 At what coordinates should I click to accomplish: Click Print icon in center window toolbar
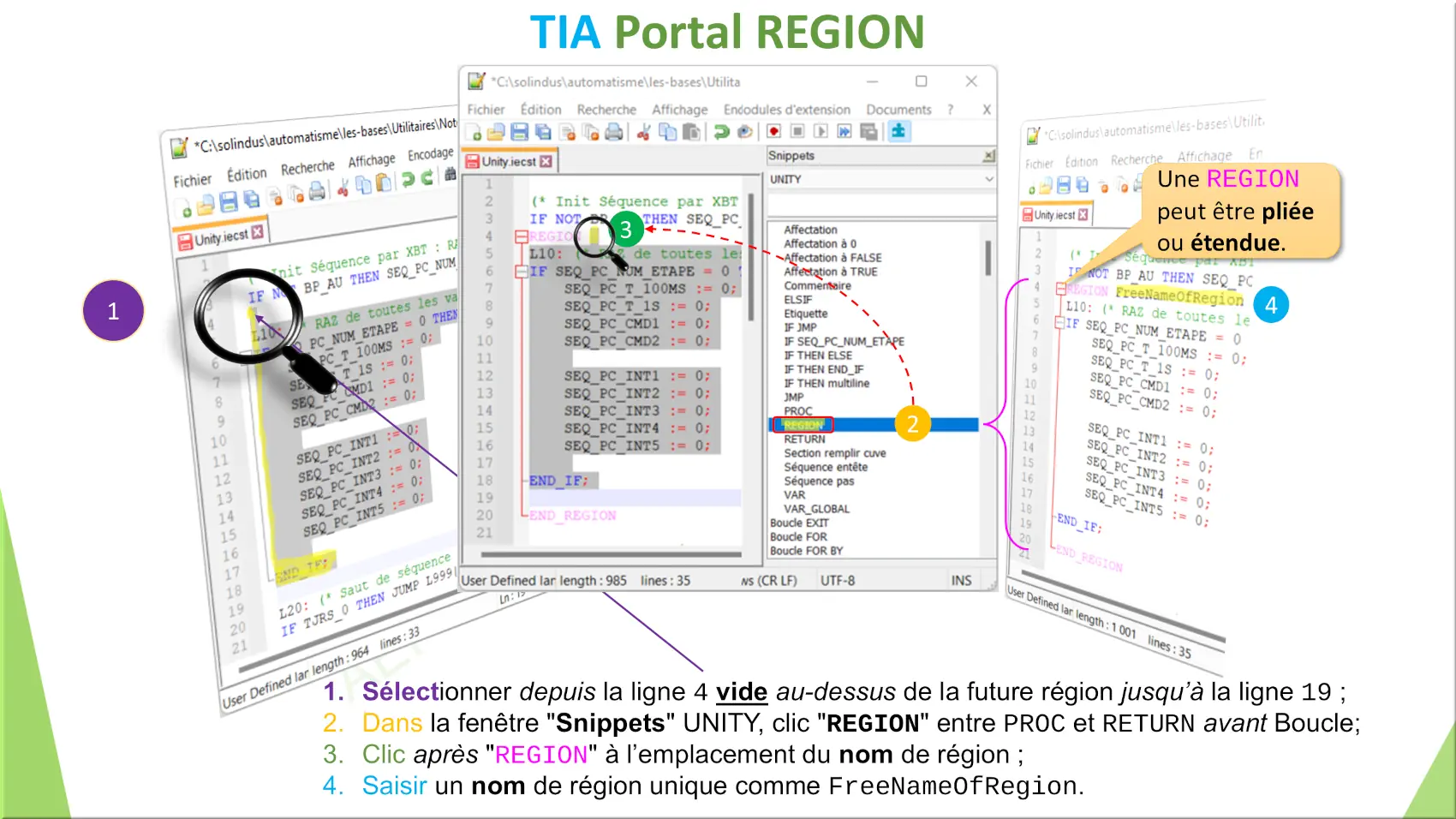coord(614,132)
